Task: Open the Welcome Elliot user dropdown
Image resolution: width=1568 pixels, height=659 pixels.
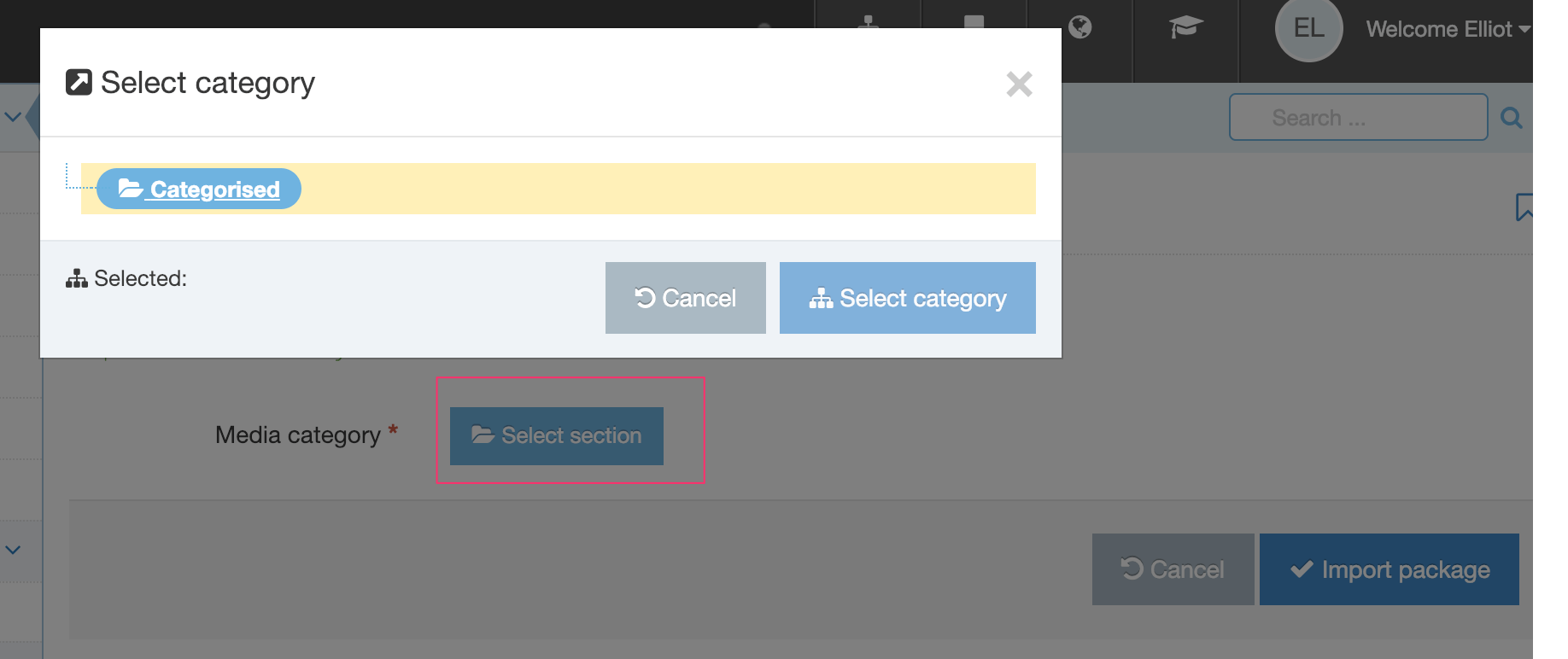Action: [1448, 30]
